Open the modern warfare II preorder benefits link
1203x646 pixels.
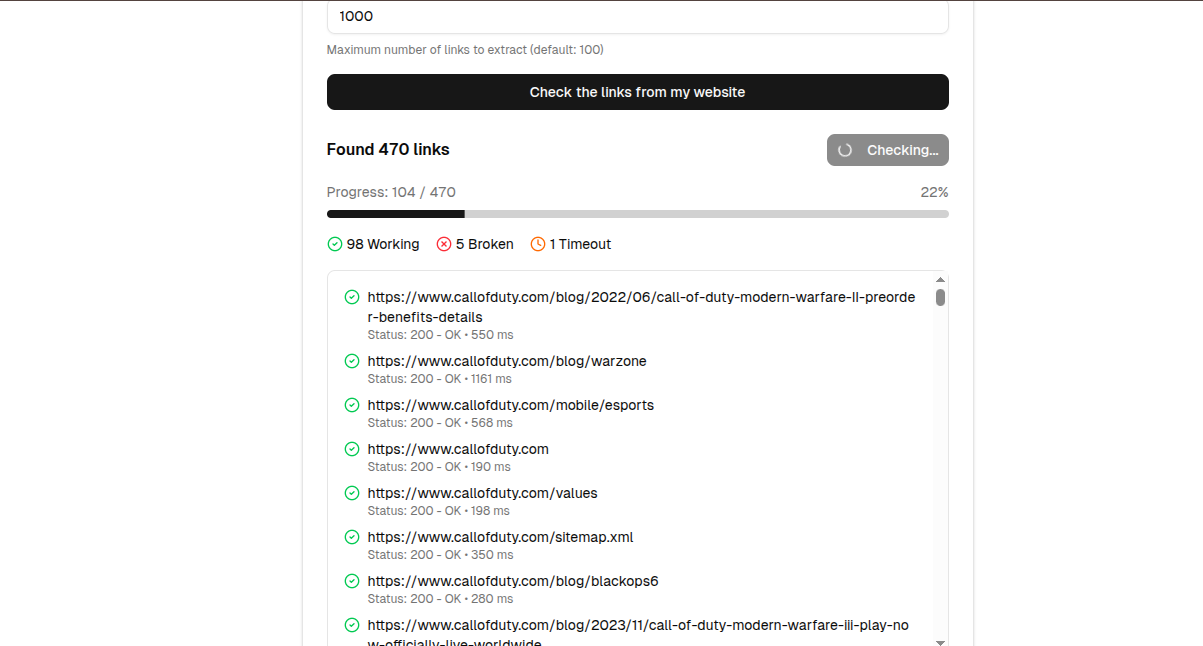click(641, 297)
